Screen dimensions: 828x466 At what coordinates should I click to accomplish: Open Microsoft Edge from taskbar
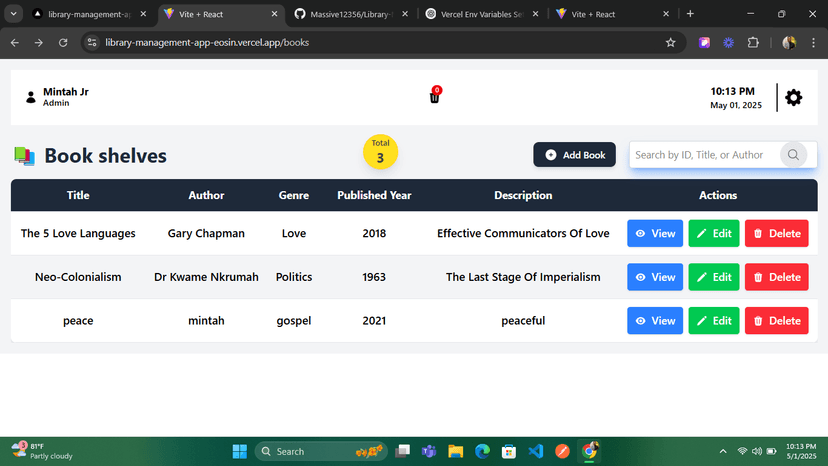(x=482, y=451)
